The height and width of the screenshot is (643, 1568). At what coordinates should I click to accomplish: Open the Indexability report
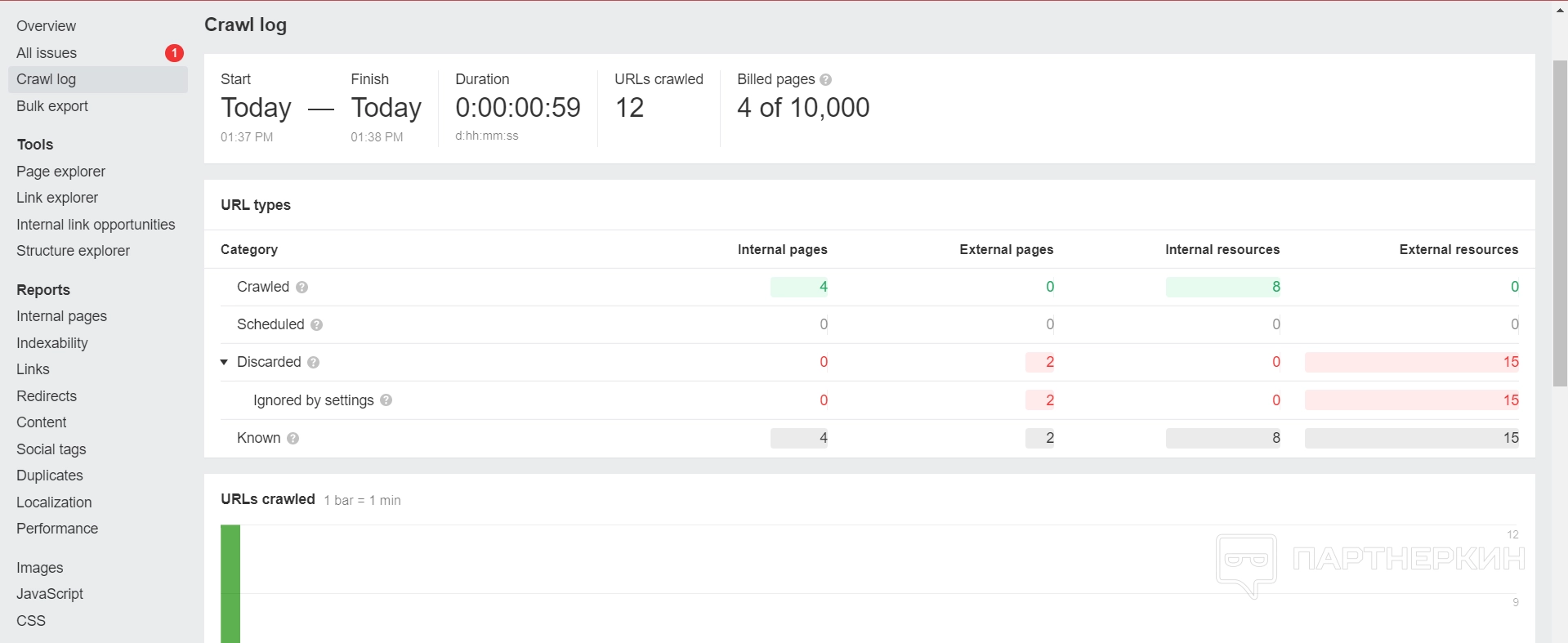click(x=51, y=343)
